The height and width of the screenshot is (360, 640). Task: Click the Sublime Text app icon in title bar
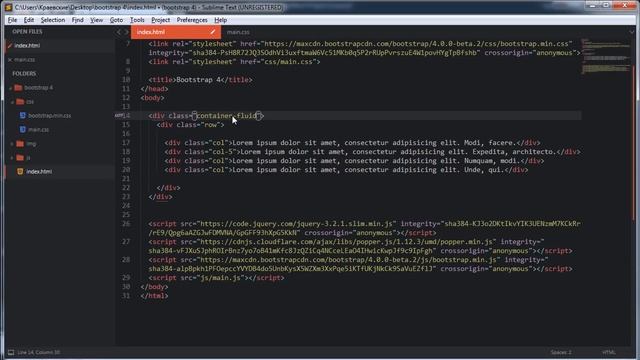click(x=8, y=7)
